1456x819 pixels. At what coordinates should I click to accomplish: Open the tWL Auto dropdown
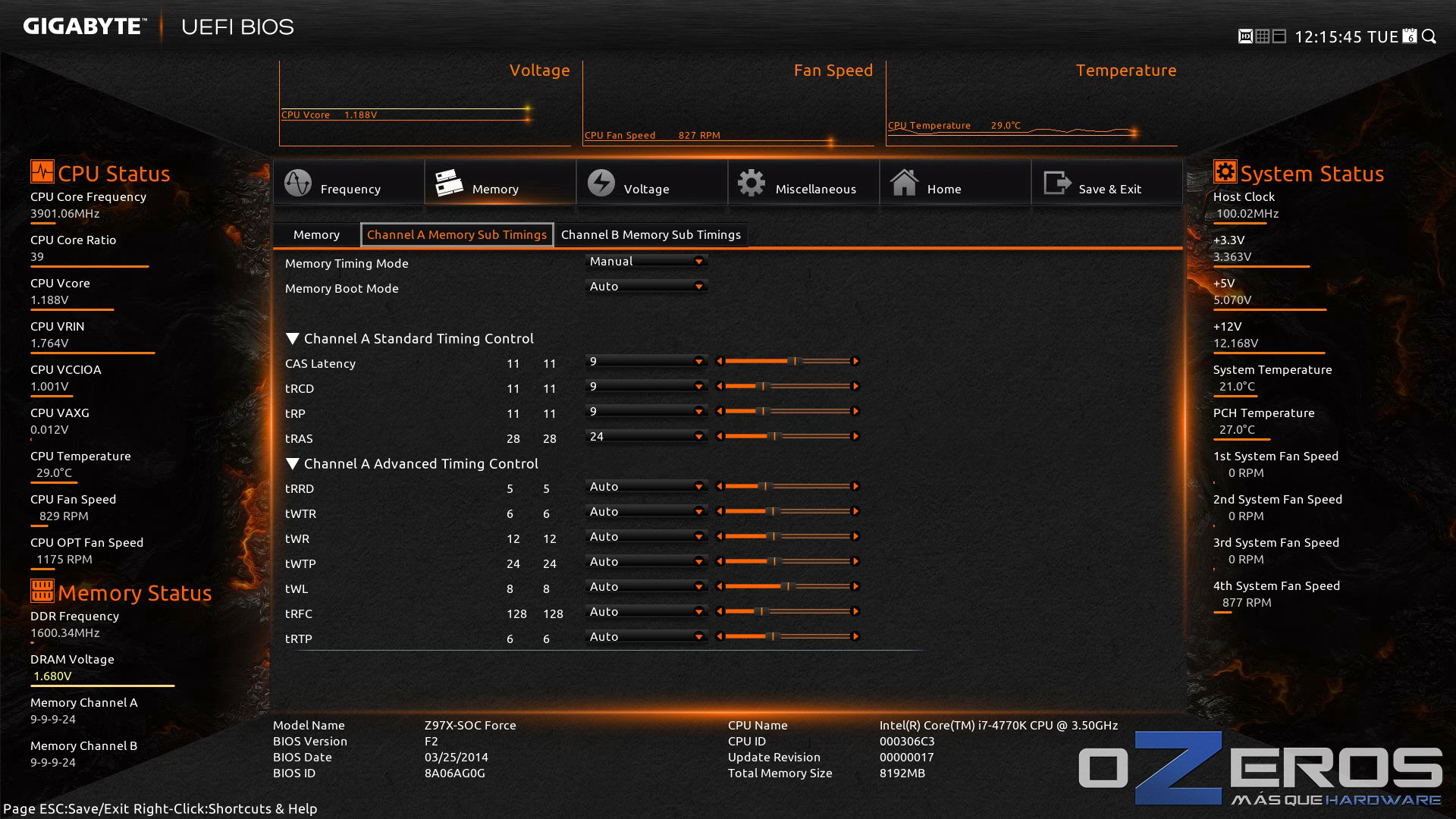pos(646,587)
